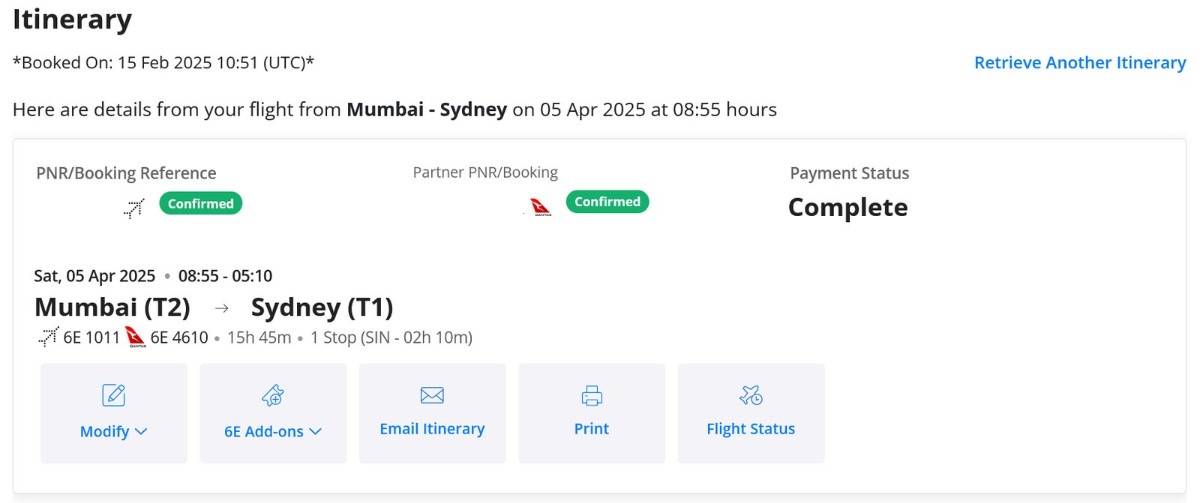Click the 1 Stop (SIN - 02h 10m) text

[390, 337]
